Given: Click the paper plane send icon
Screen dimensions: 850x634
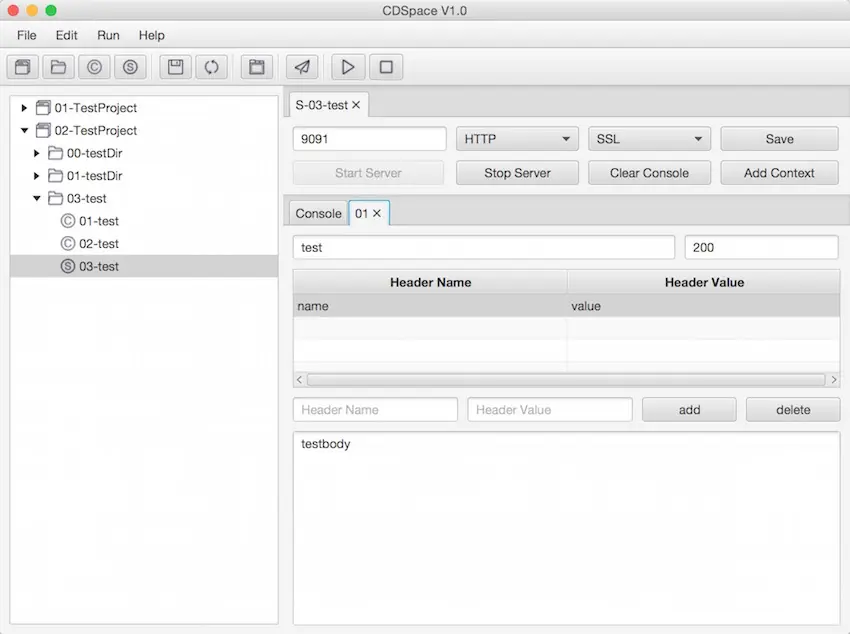Looking at the screenshot, I should coord(302,67).
